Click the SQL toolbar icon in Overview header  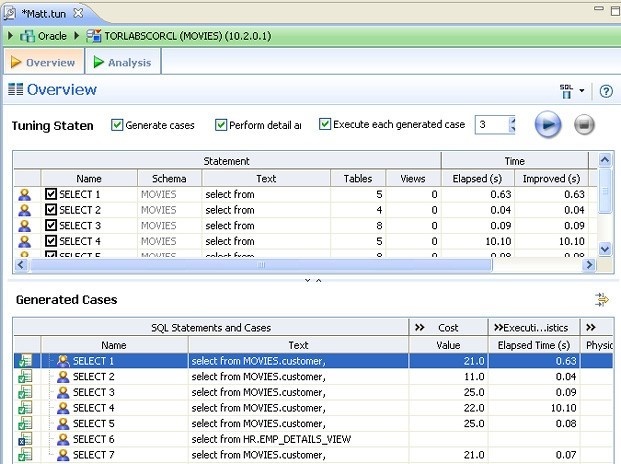[x=566, y=91]
